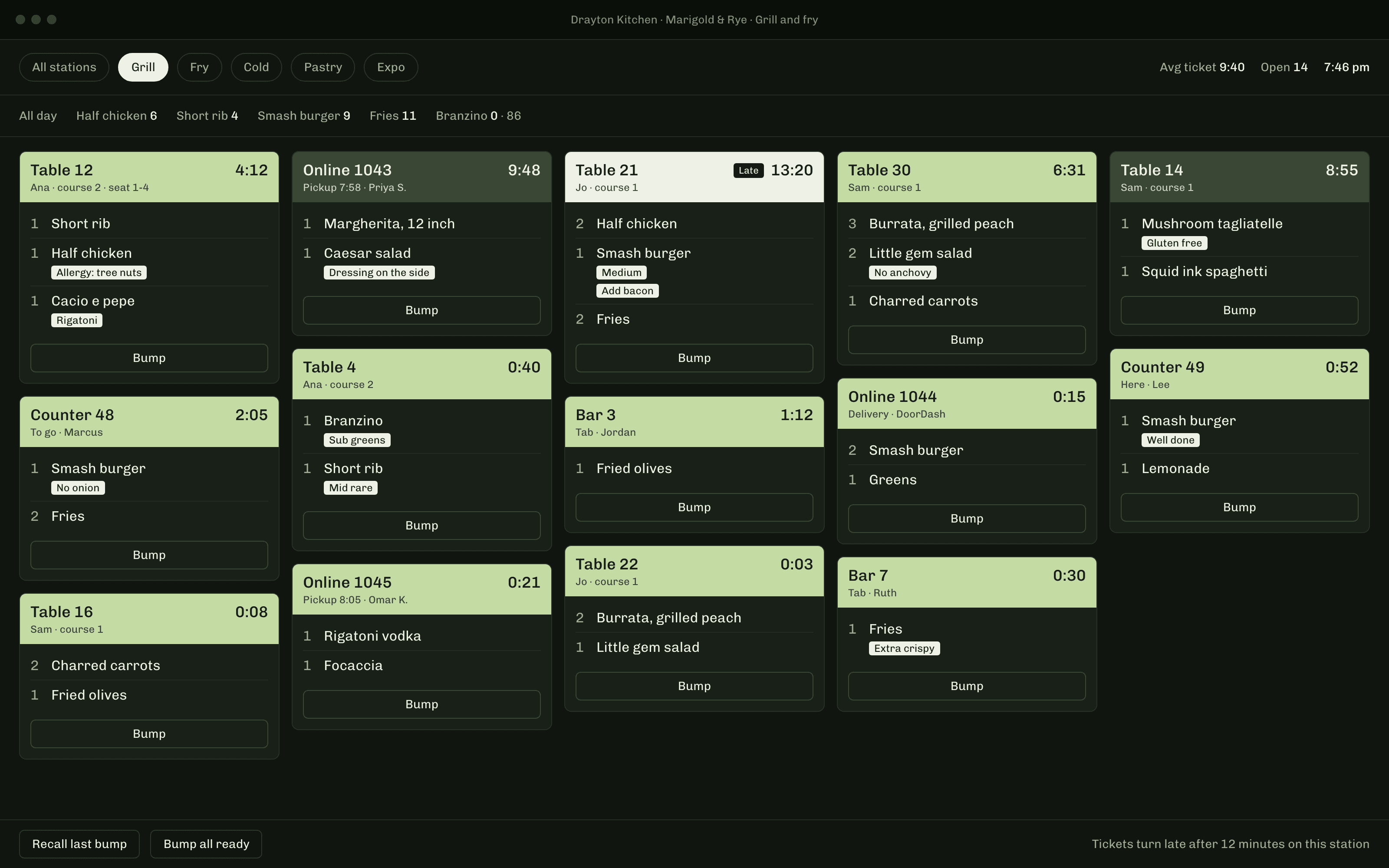Image resolution: width=1389 pixels, height=868 pixels.
Task: Select the Table 12 ticket header
Action: coord(149,177)
